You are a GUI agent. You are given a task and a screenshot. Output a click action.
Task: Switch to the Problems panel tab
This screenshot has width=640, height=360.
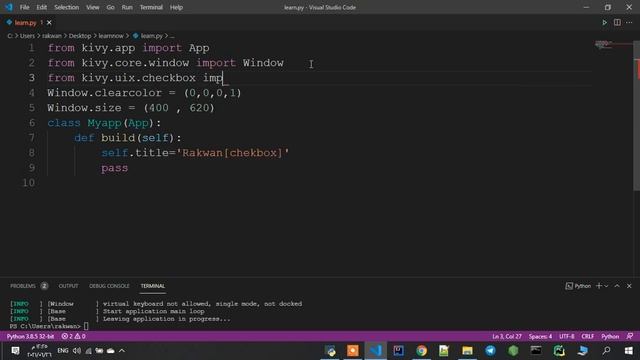pyautogui.click(x=29, y=286)
